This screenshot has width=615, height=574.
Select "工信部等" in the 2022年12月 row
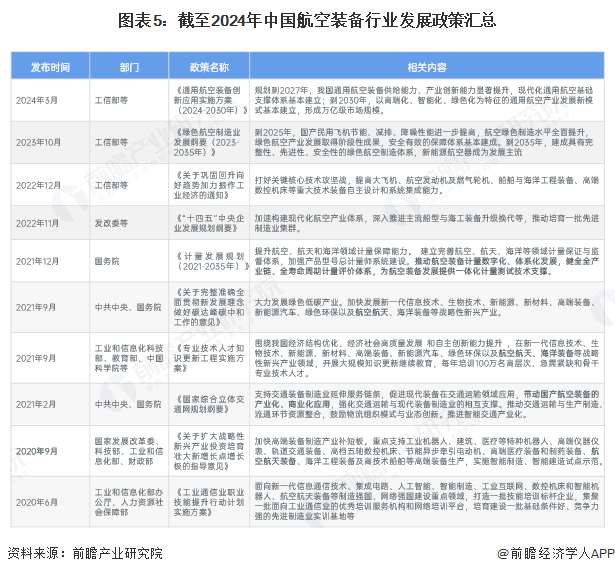[x=111, y=185]
